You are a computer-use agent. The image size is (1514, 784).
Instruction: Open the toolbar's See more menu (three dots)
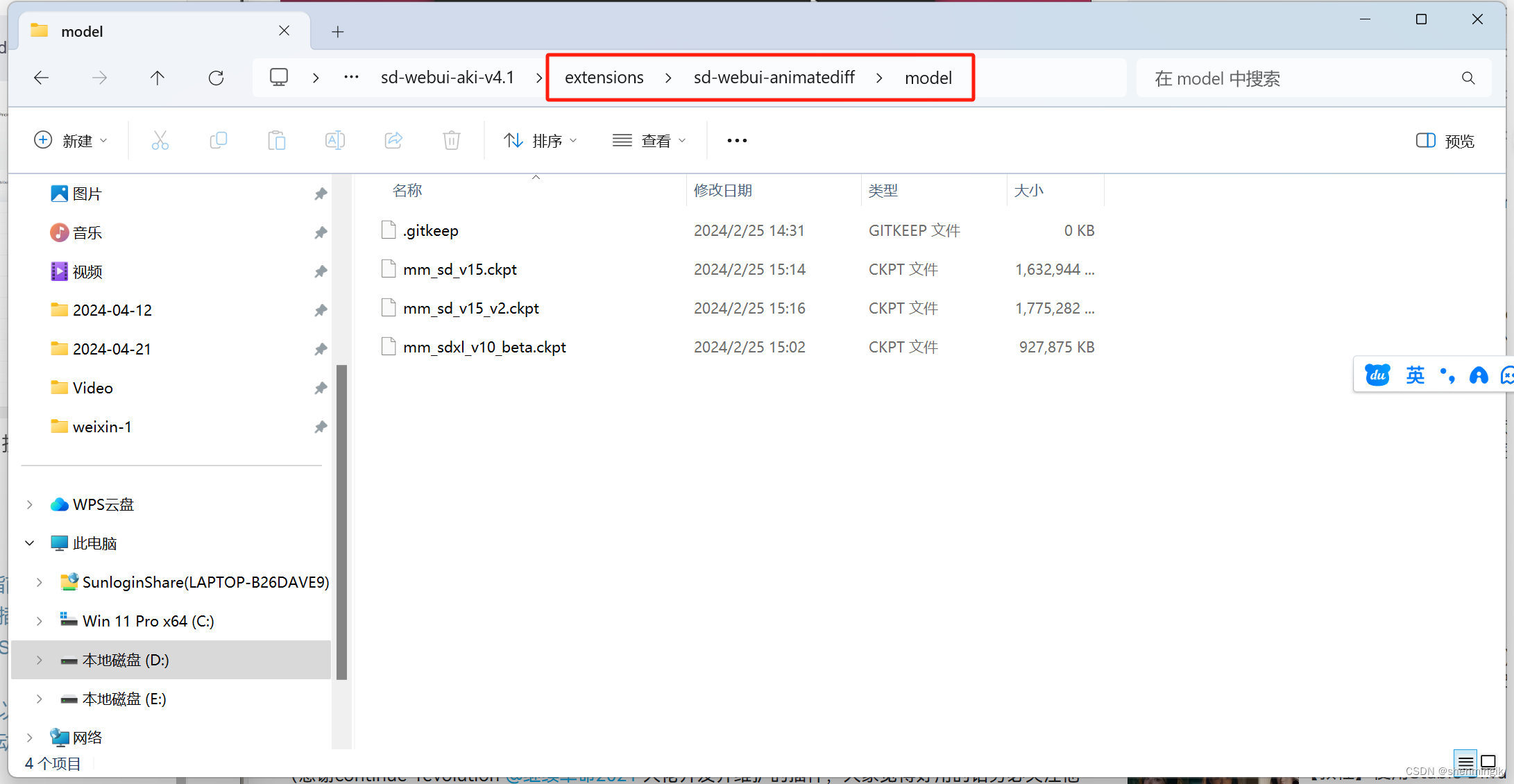pos(737,140)
